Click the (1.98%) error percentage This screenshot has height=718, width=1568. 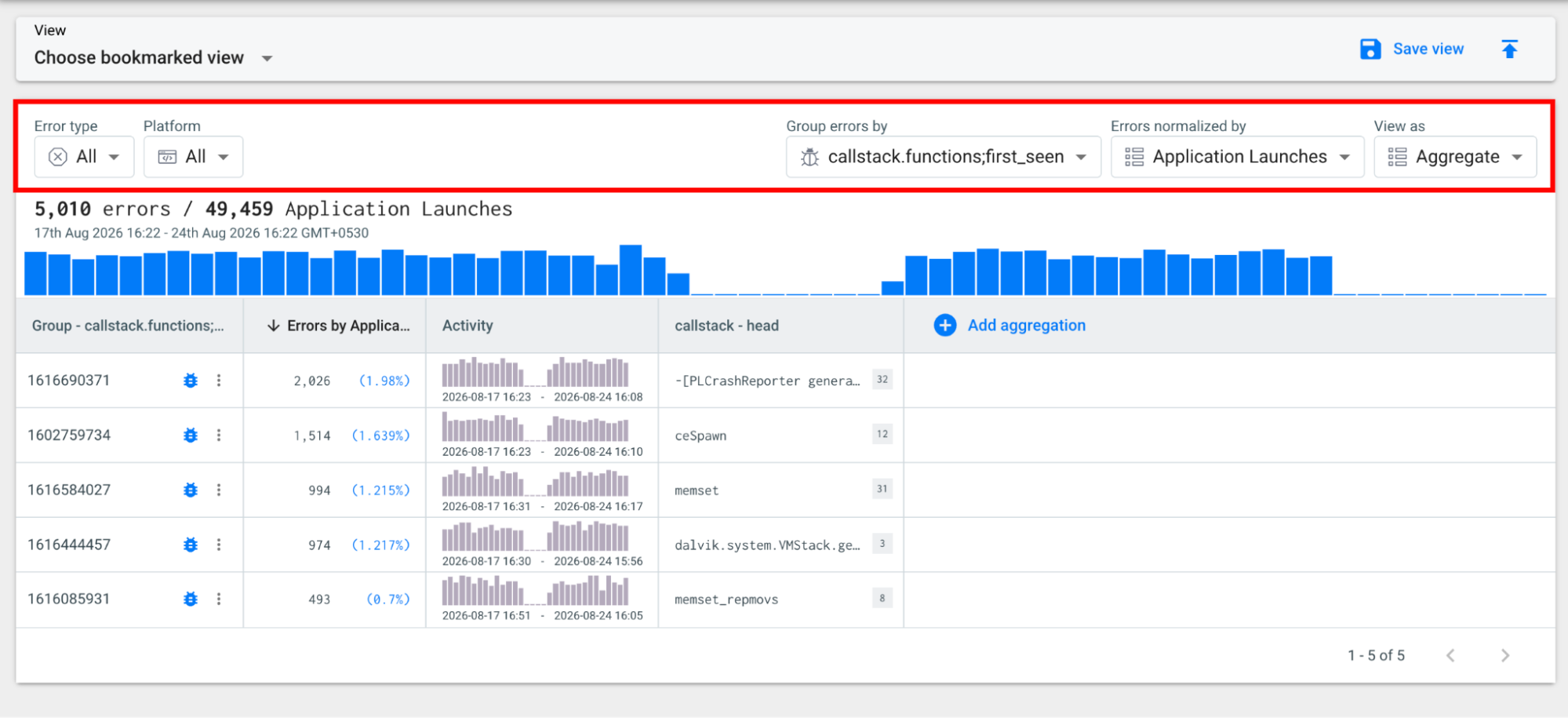coord(384,381)
